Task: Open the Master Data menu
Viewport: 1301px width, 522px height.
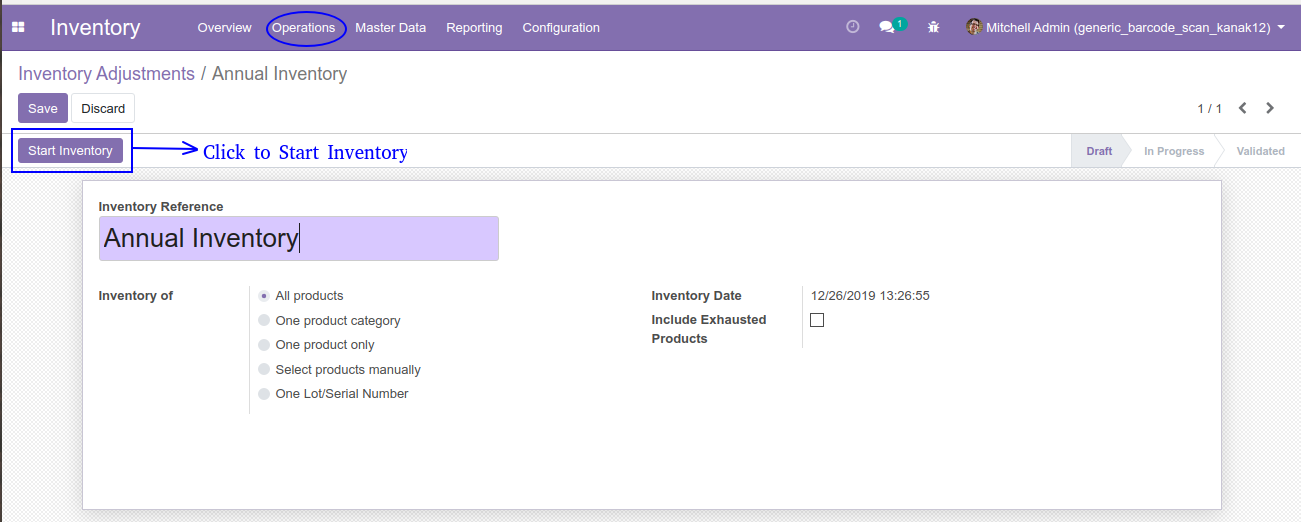Action: tap(391, 28)
